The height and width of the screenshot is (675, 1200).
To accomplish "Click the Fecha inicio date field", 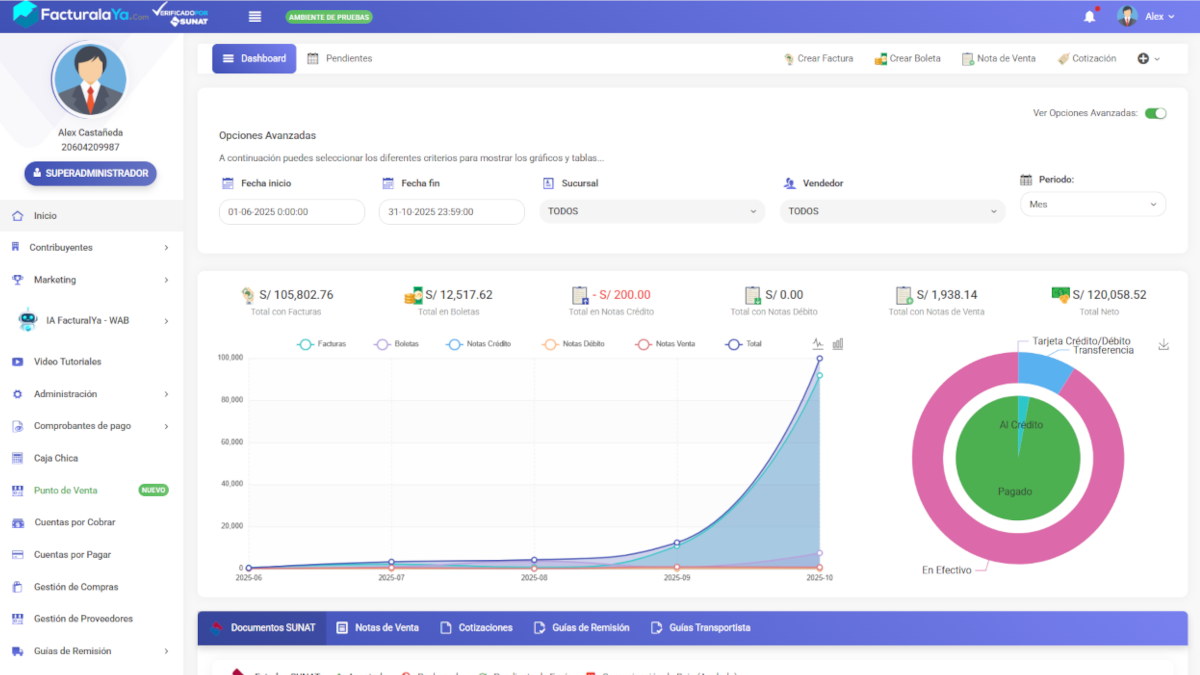I will [x=291, y=211].
